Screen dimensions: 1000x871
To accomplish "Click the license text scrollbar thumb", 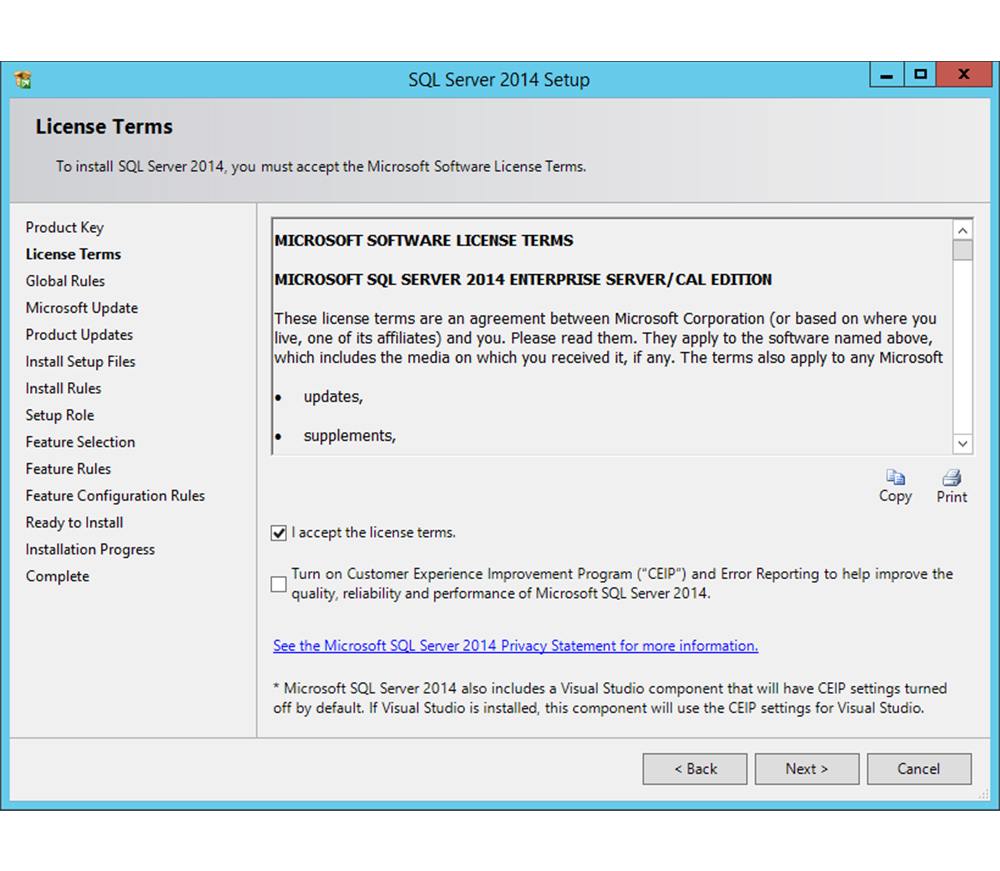I will click(962, 250).
